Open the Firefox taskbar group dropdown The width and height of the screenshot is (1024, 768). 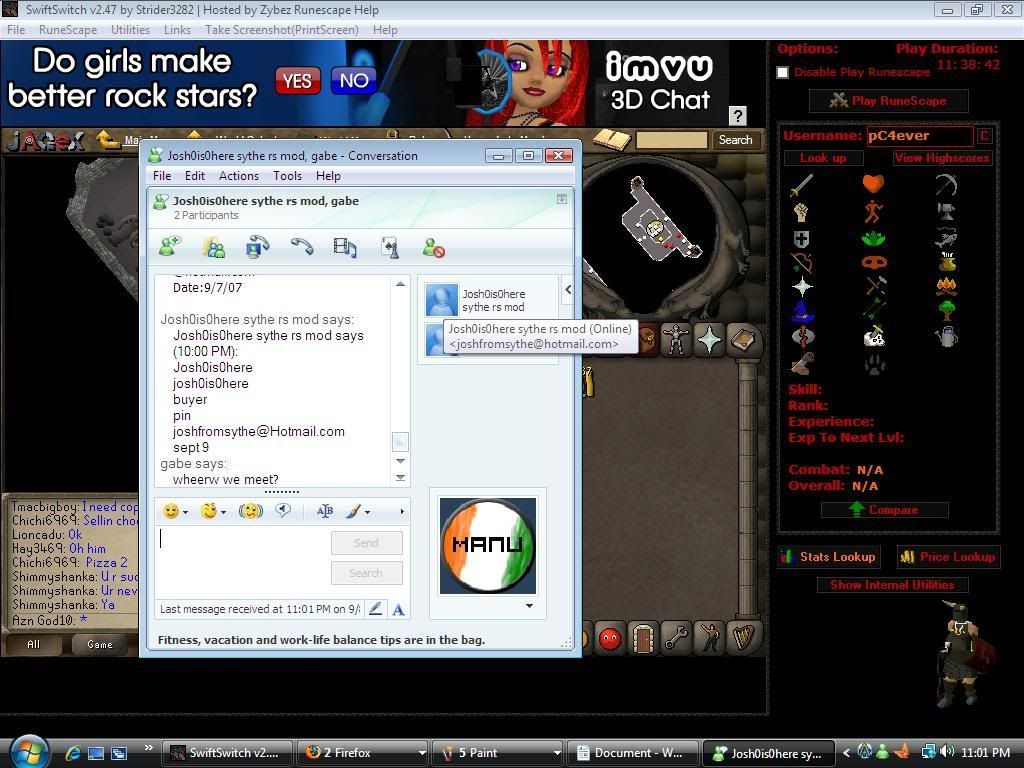coord(422,753)
